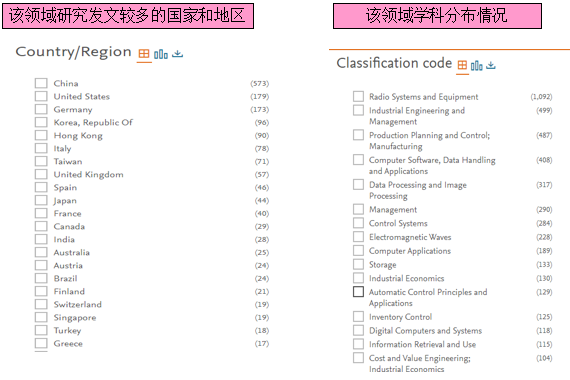
Task: Check Cost and Value Engineering checkbox
Action: click(358, 358)
